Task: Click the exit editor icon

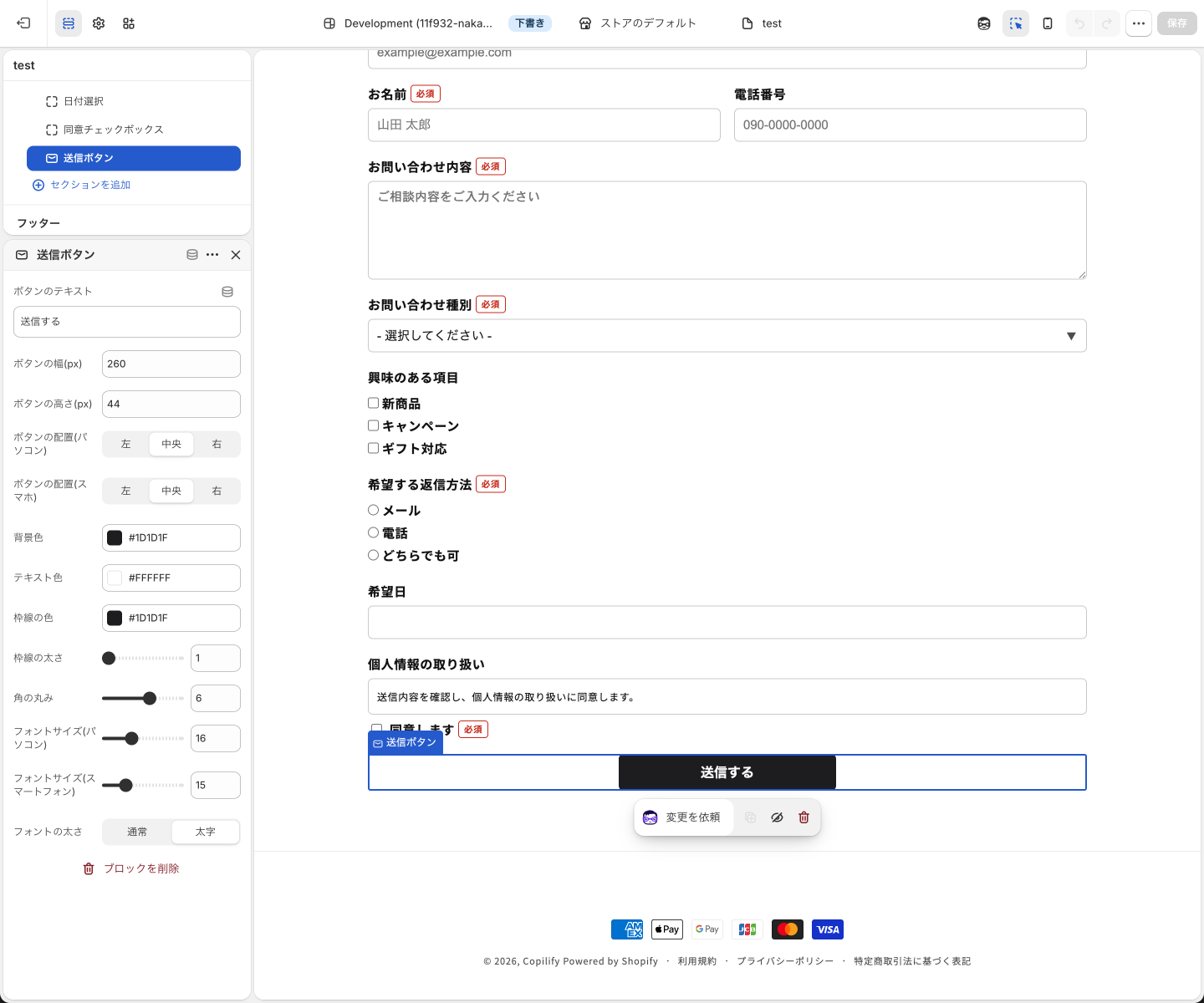Action: [x=23, y=23]
